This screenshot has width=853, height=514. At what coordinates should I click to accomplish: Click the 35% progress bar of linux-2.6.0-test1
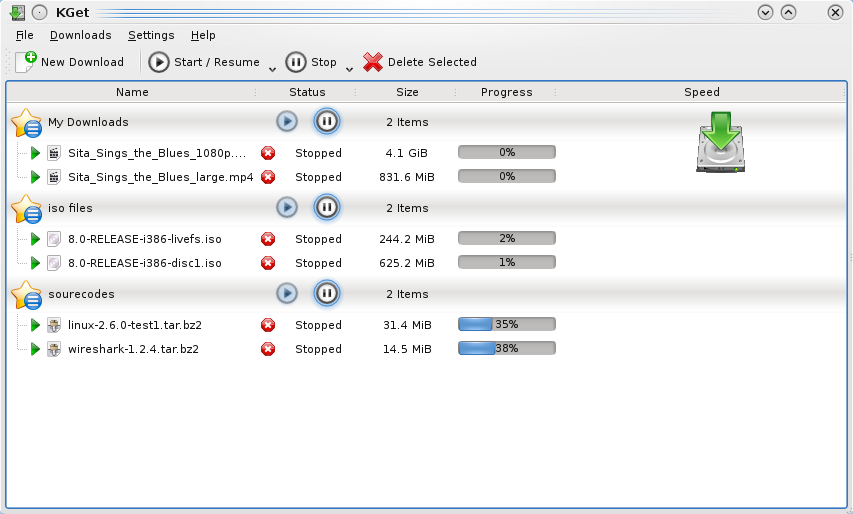[x=506, y=324]
